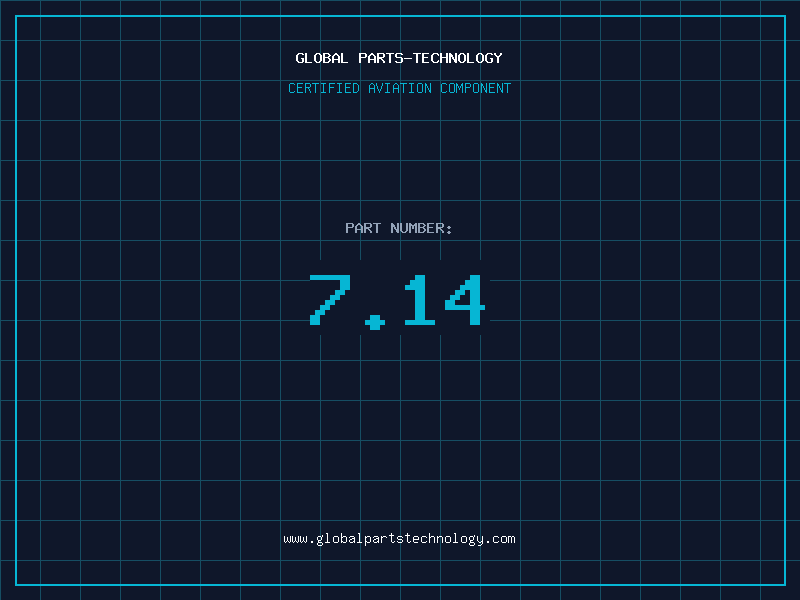Click the word NUMBER: in the label
This screenshot has width=800, height=600.
pos(421,228)
